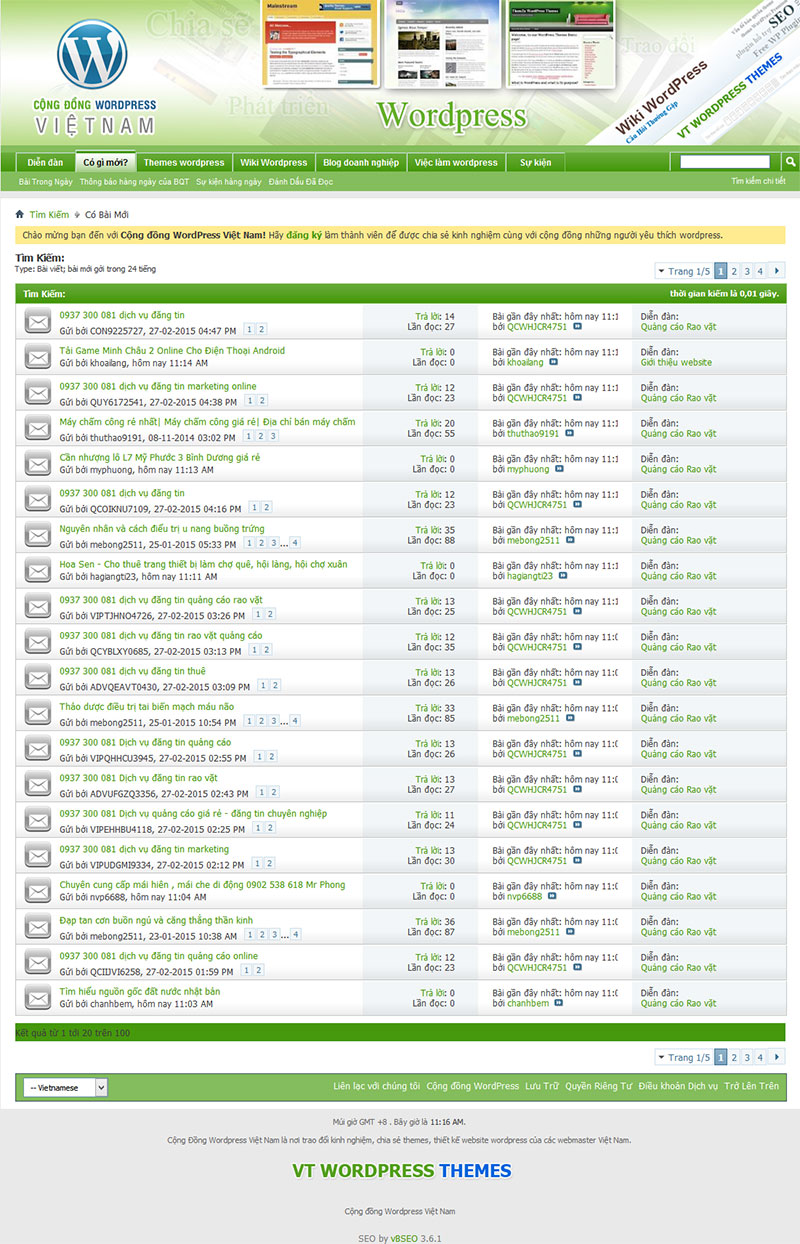Open the Giới thiệu website forum link
This screenshot has height=1244, width=800.
677,363
